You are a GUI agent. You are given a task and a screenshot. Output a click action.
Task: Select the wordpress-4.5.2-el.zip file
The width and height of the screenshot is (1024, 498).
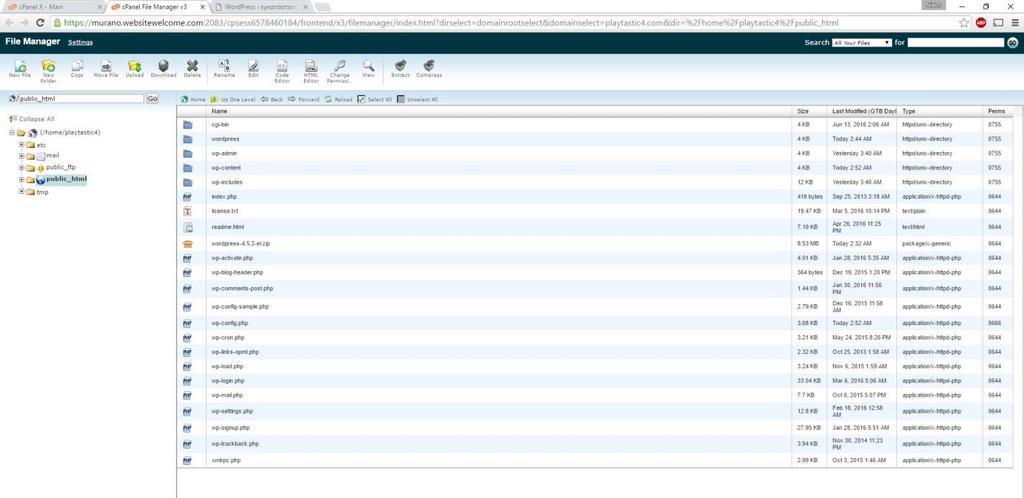tap(594, 243)
